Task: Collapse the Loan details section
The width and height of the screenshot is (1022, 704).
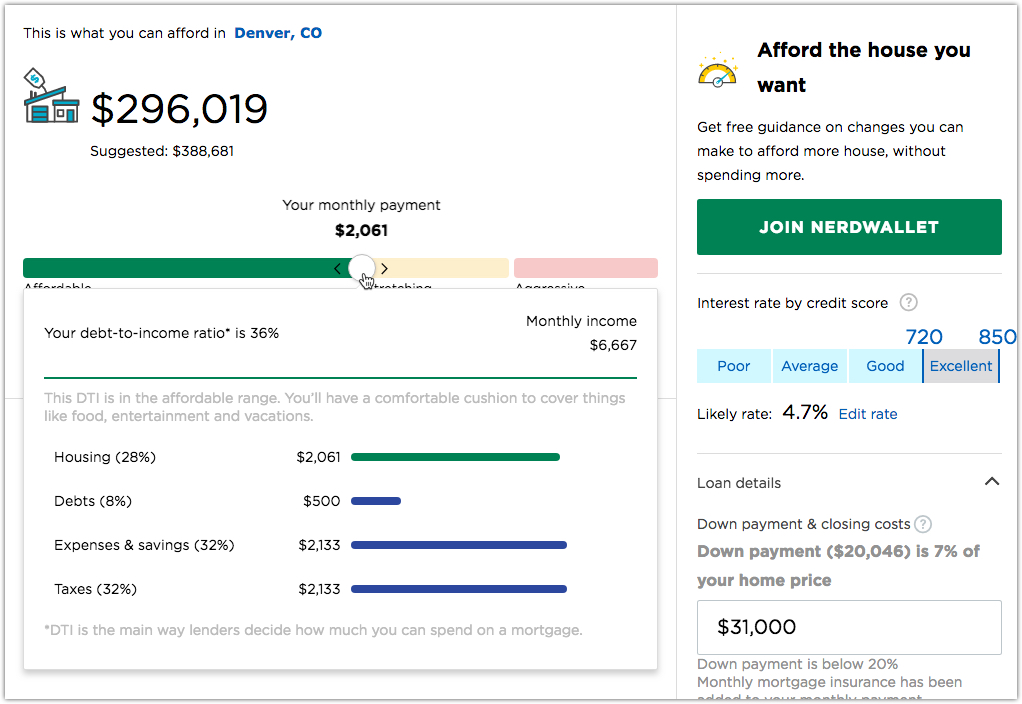Action: pos(991,482)
